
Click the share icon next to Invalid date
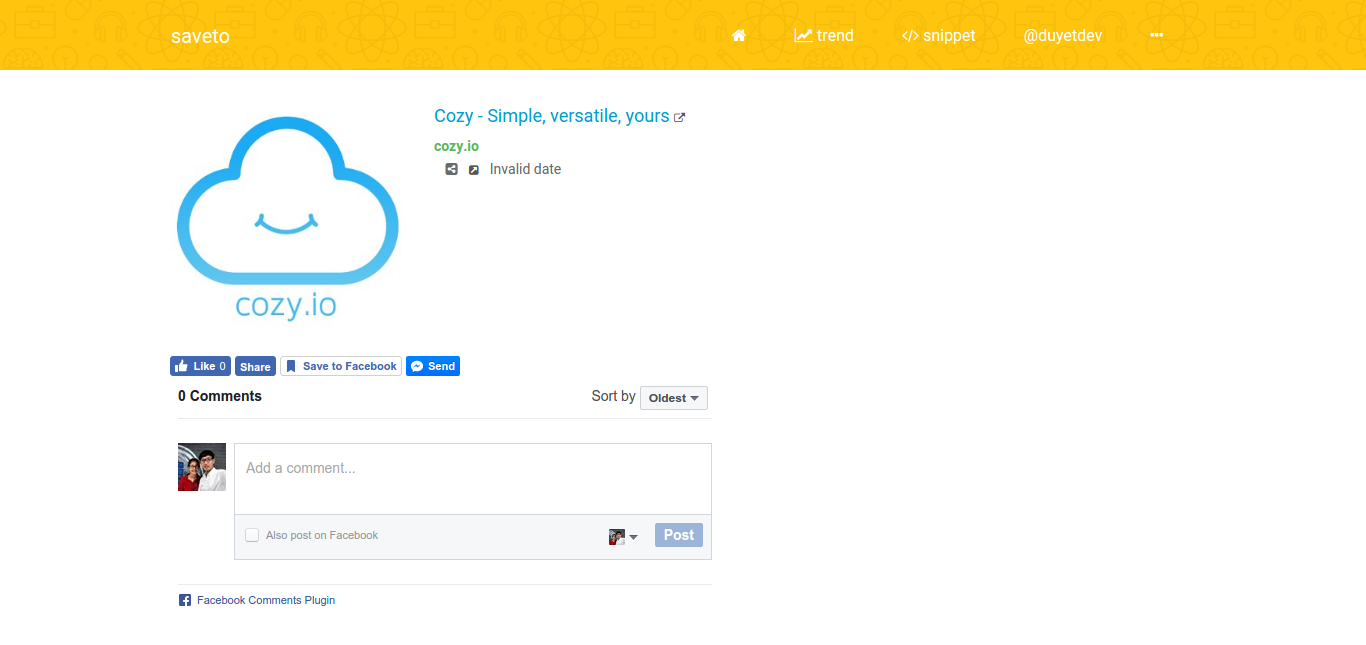[451, 169]
